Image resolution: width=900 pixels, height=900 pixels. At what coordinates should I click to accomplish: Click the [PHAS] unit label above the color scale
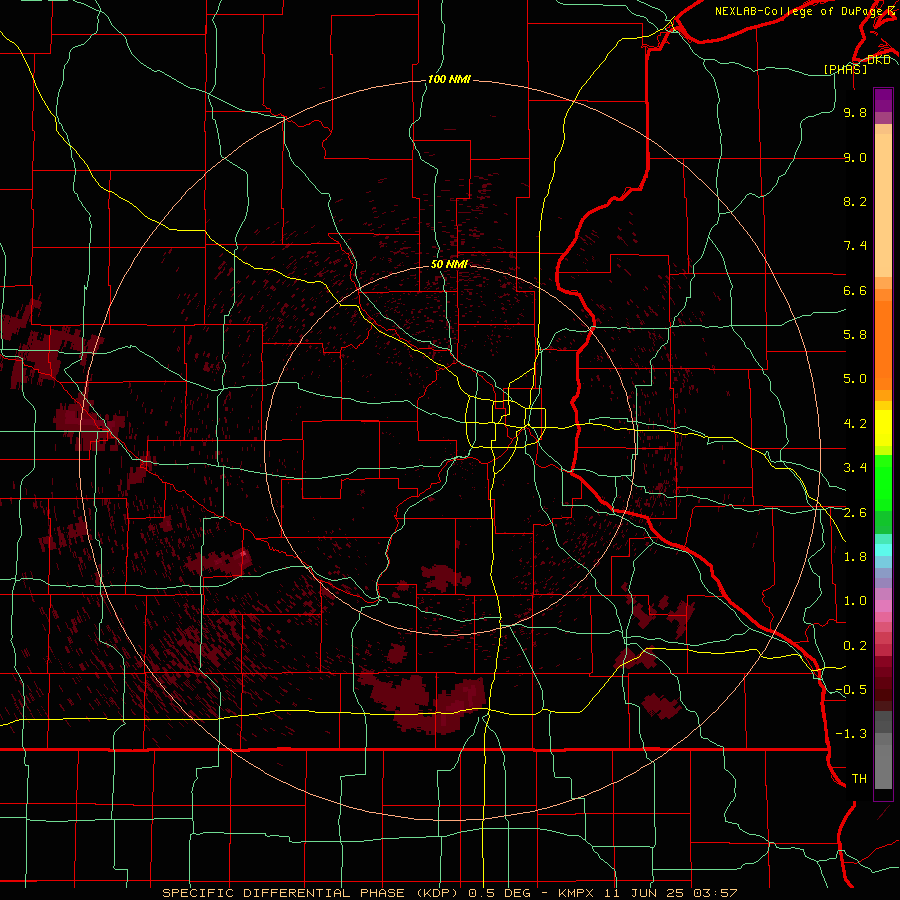[x=845, y=69]
